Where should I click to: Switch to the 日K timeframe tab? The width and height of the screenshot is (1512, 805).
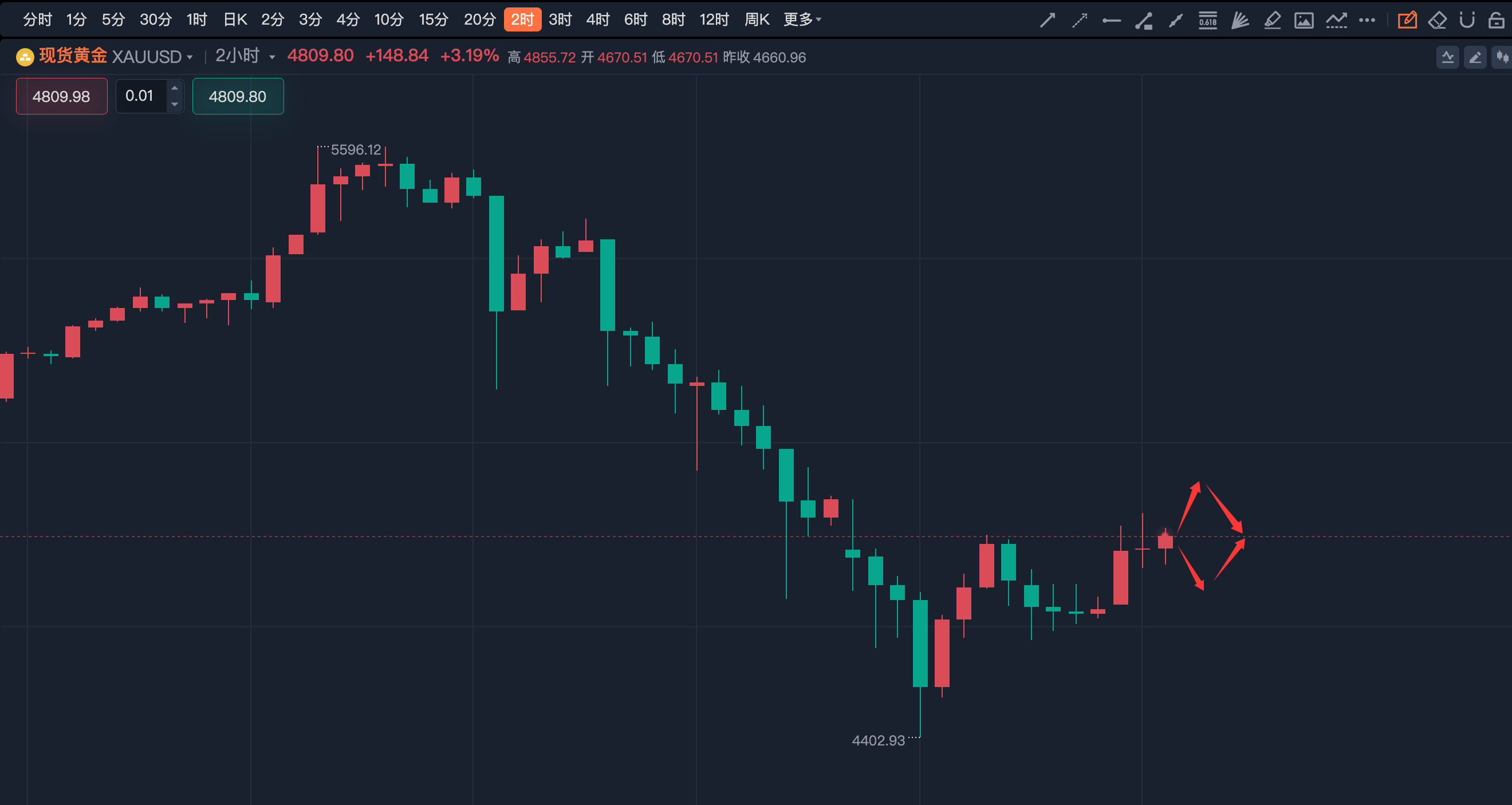pyautogui.click(x=235, y=20)
